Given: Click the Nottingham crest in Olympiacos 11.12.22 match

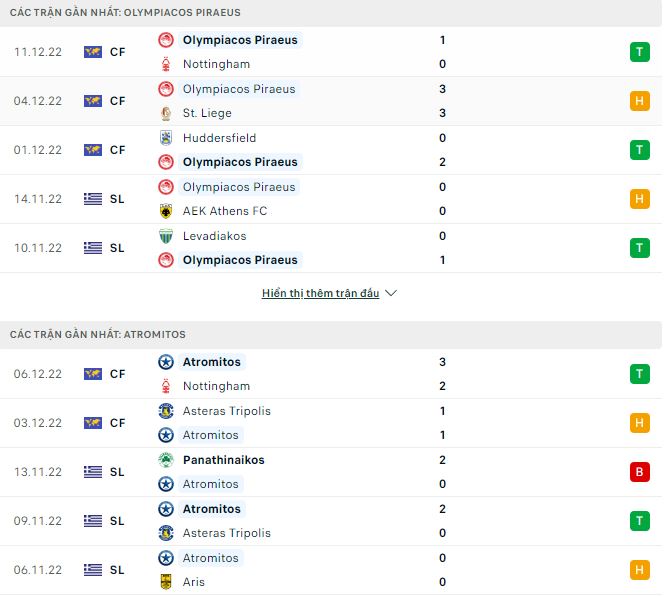Looking at the screenshot, I should click(x=166, y=64).
